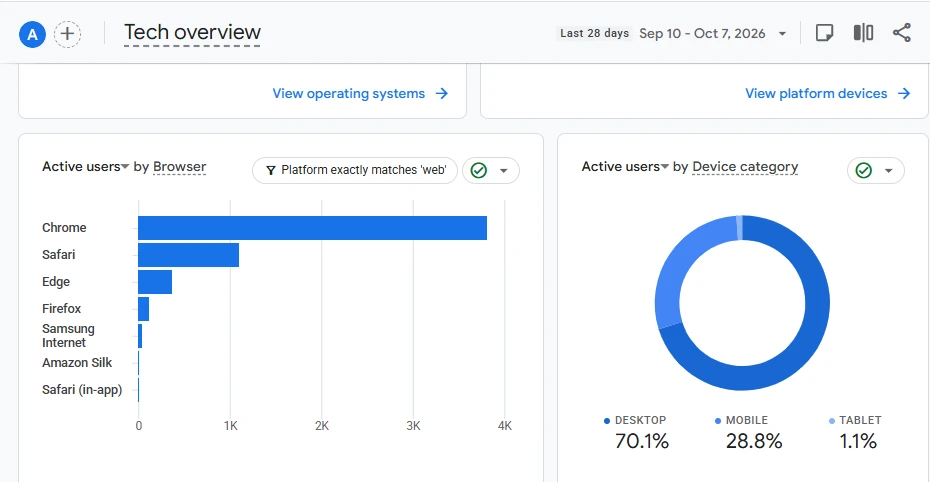Click the Safari bar in the chart

coord(189,255)
